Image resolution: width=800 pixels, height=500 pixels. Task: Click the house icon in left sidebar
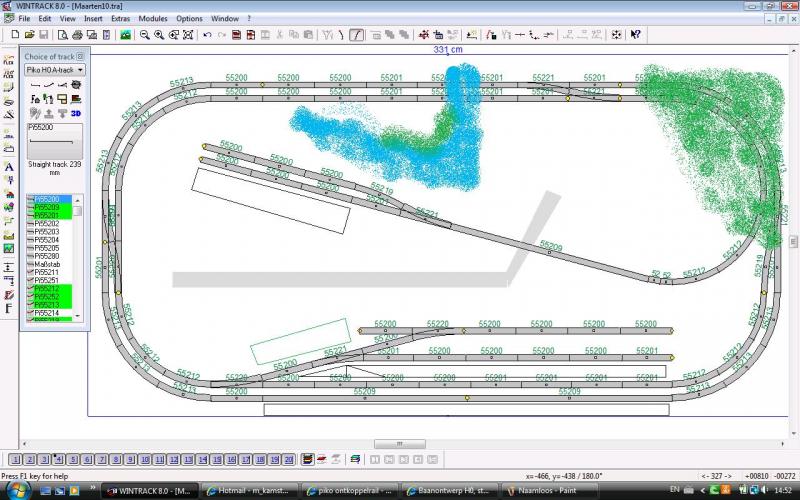click(x=9, y=194)
